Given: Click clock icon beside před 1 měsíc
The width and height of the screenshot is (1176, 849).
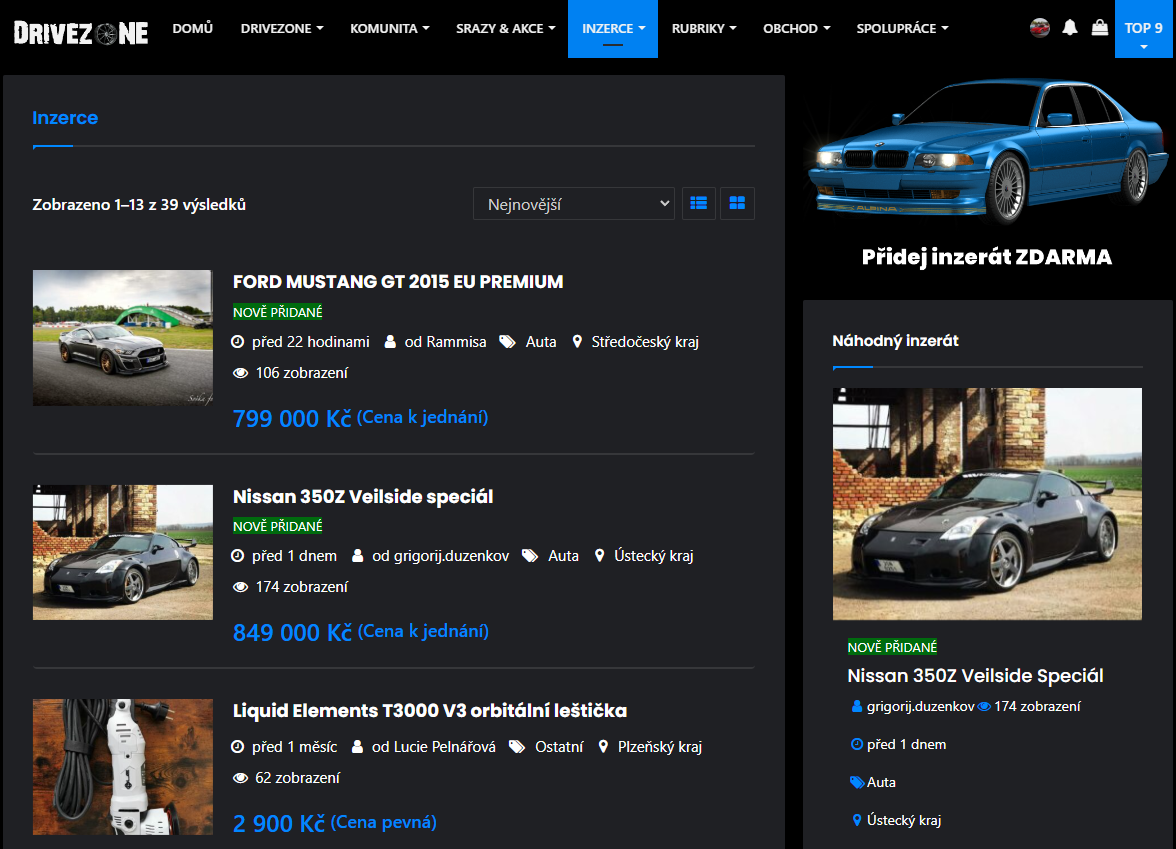Looking at the screenshot, I should (238, 747).
